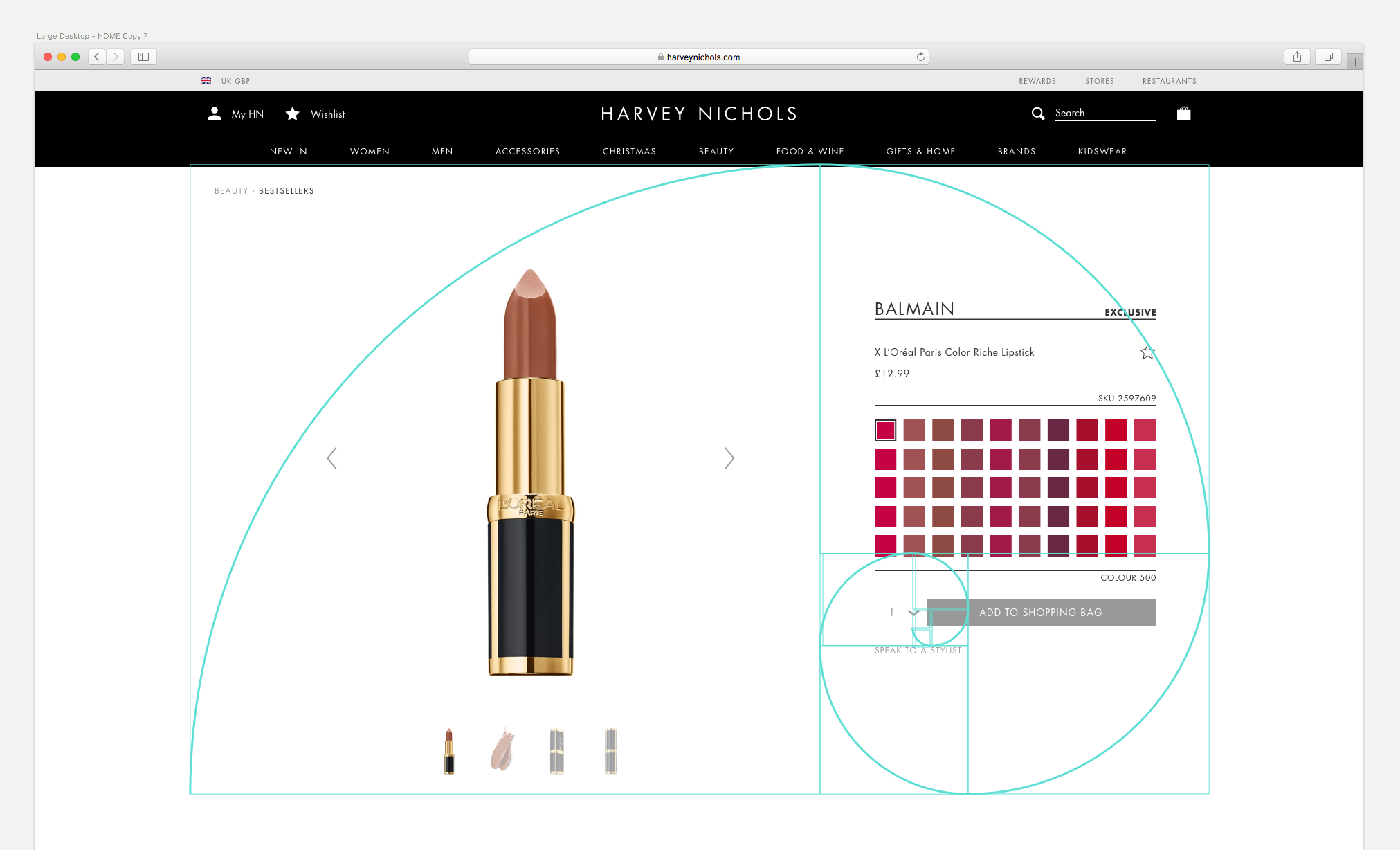Add lipstick to wishlist via star outline

click(1147, 352)
